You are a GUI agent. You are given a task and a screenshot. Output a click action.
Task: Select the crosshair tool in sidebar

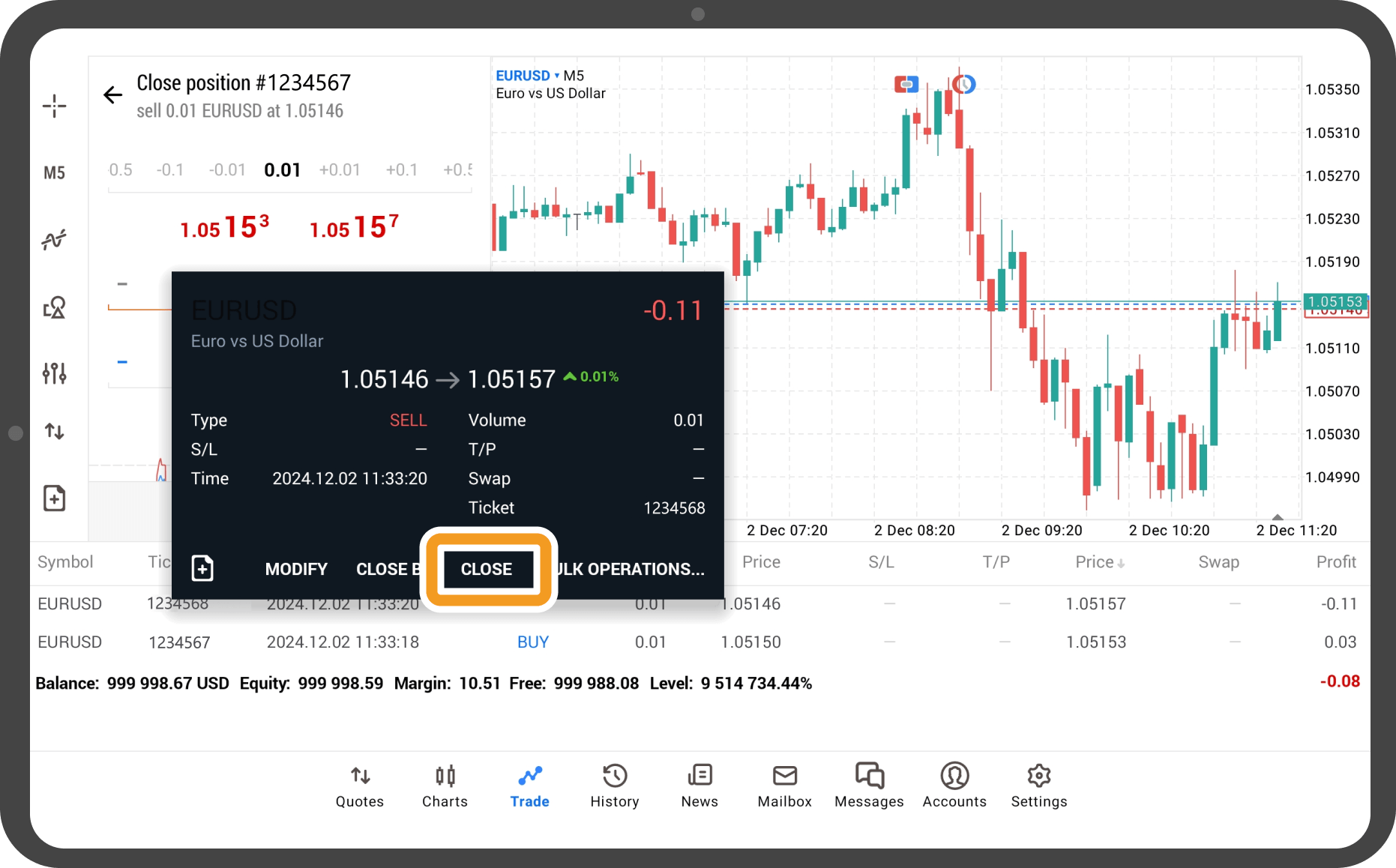[x=54, y=106]
